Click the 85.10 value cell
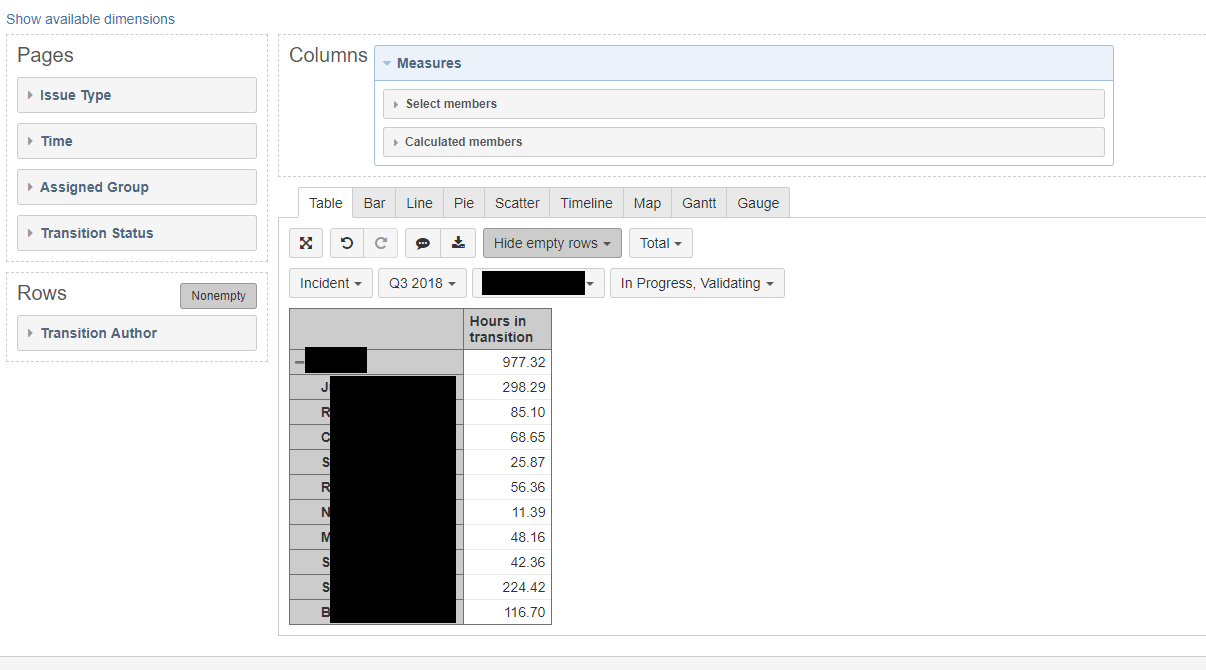 507,412
